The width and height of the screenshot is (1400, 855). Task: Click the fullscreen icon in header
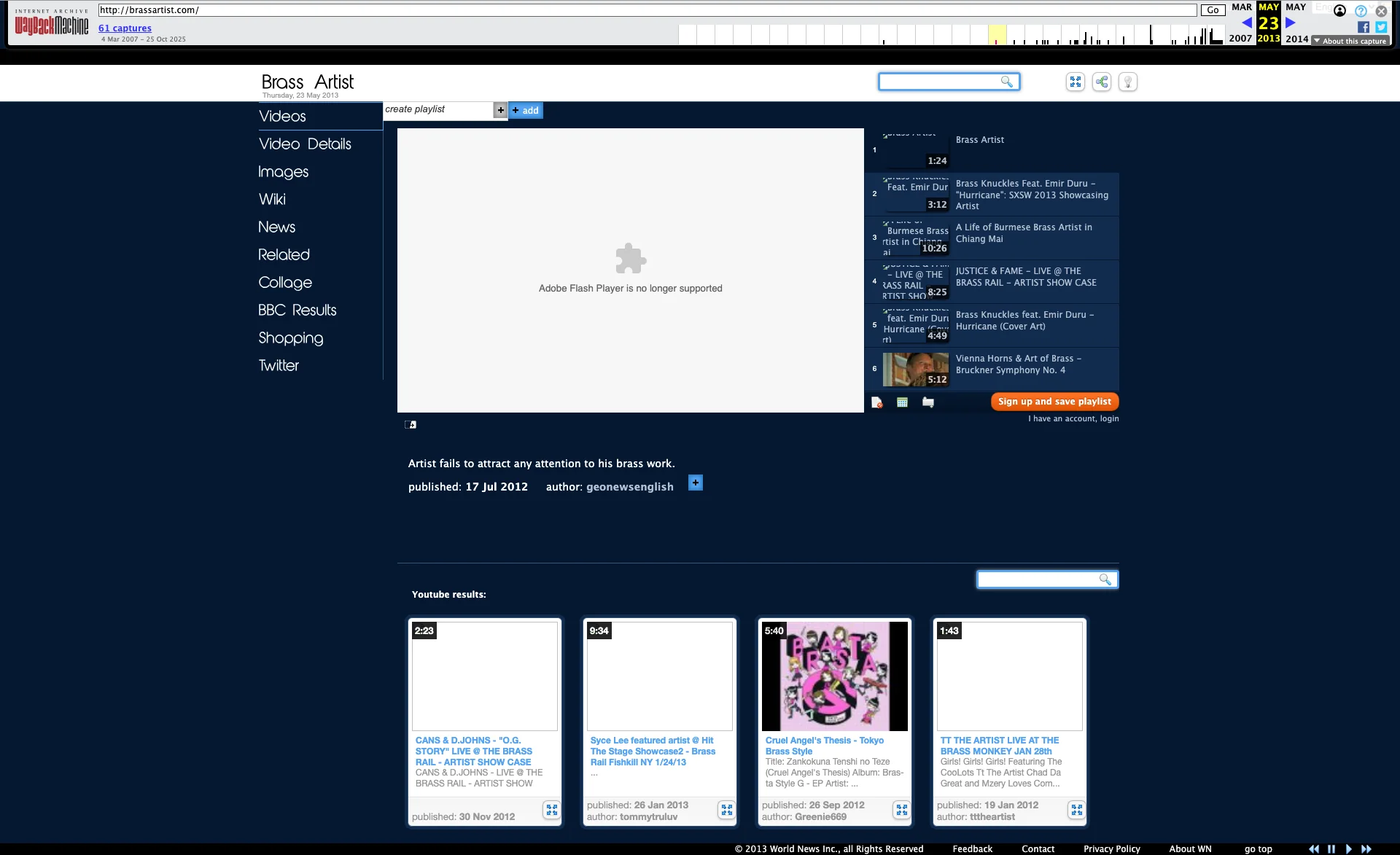coord(1075,82)
